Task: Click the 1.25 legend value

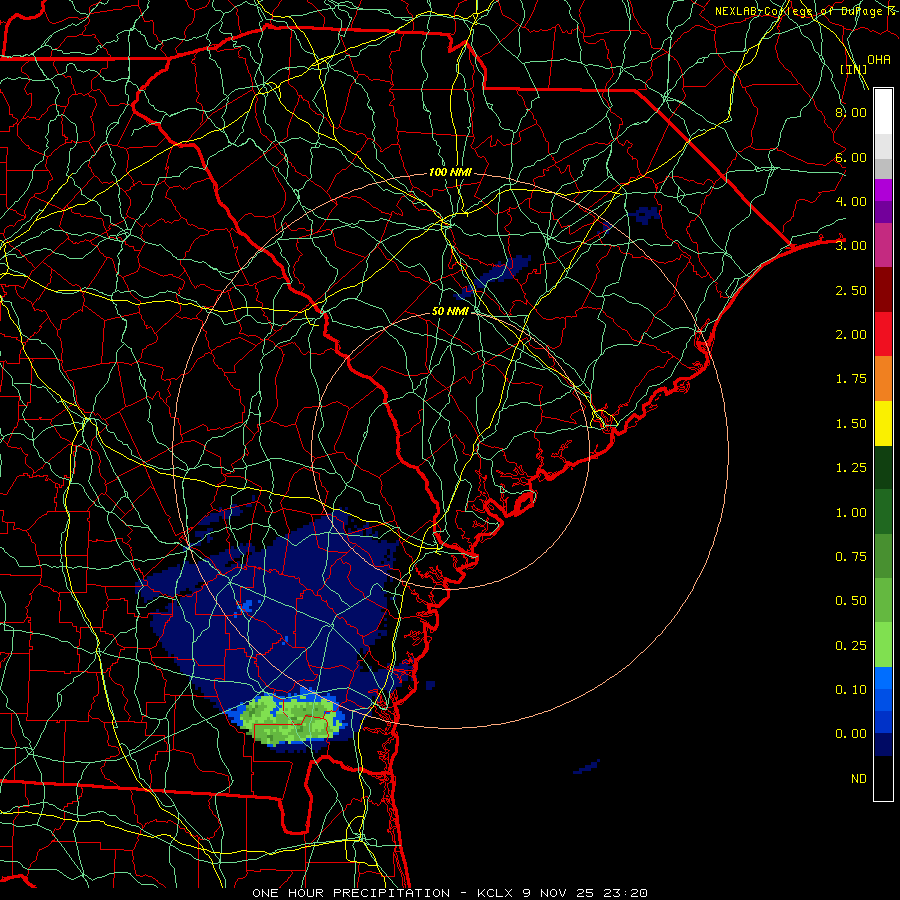Action: click(x=851, y=468)
